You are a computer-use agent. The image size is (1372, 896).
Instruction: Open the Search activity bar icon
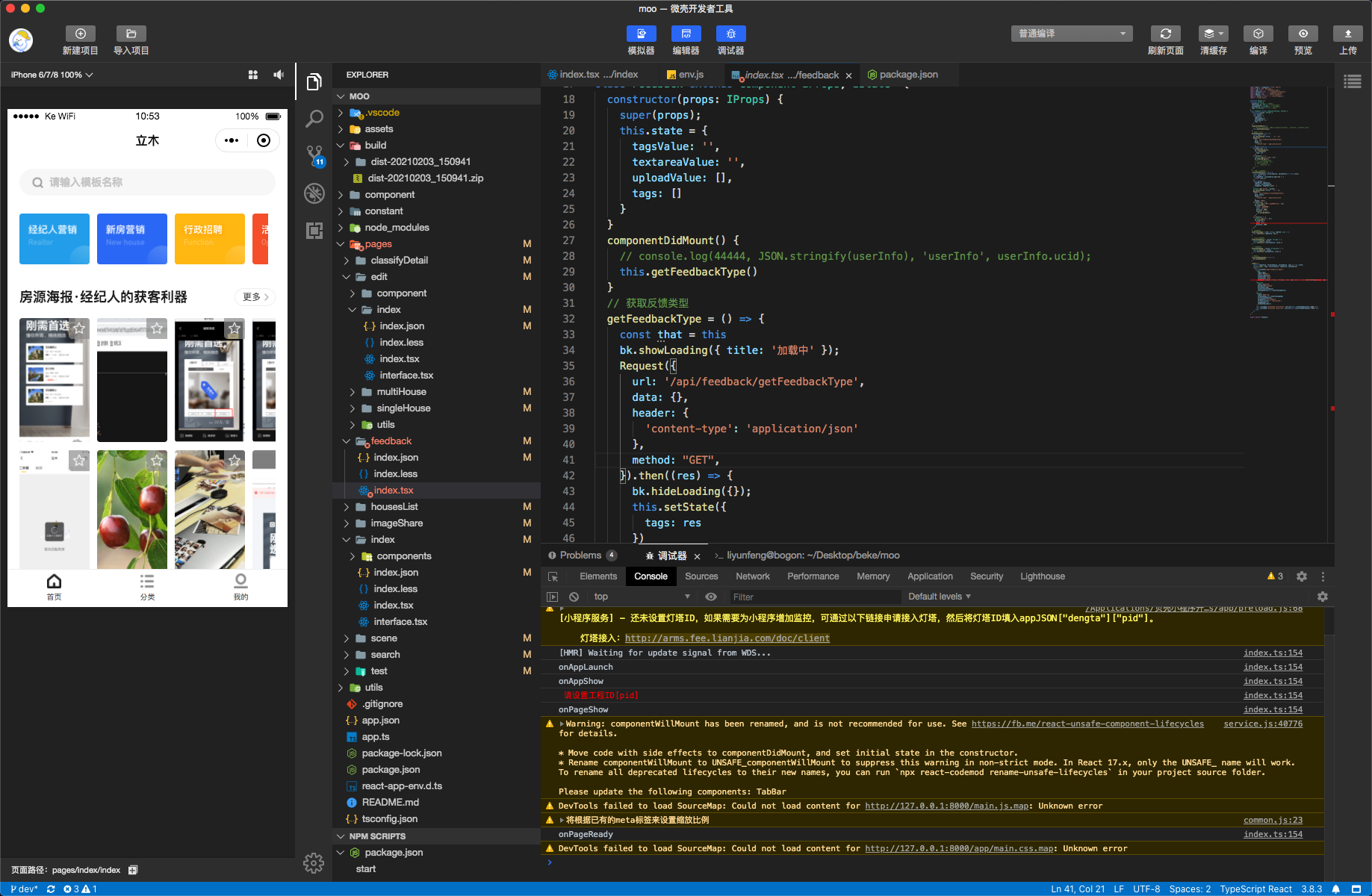(x=314, y=118)
